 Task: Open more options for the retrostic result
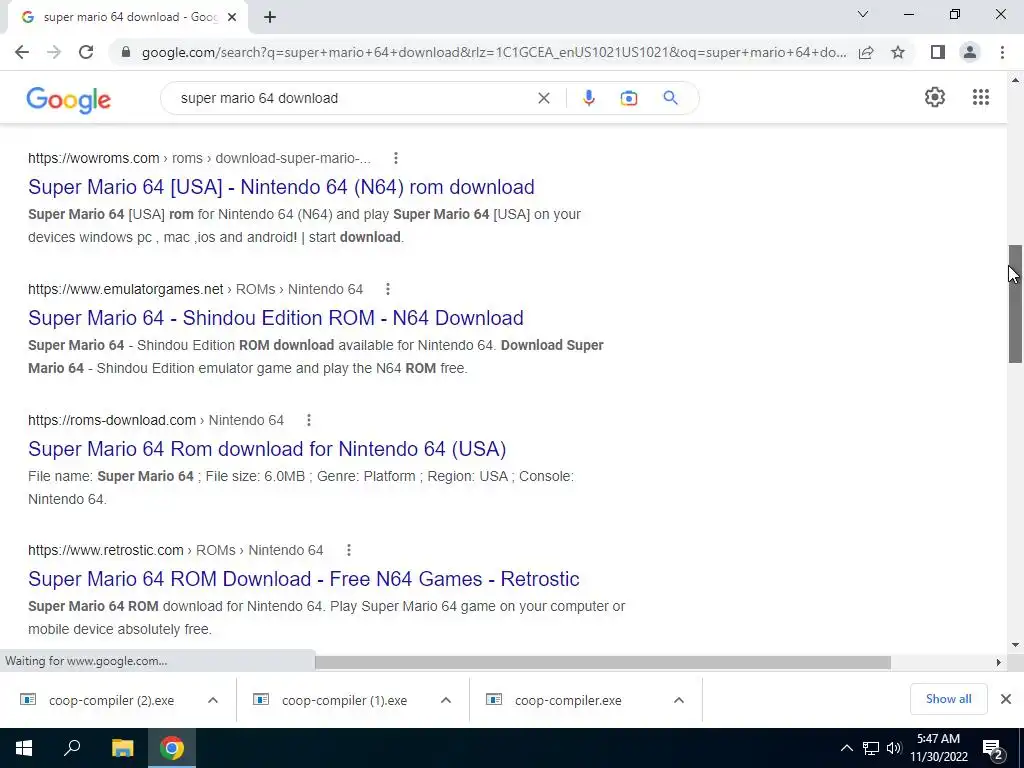(349, 550)
